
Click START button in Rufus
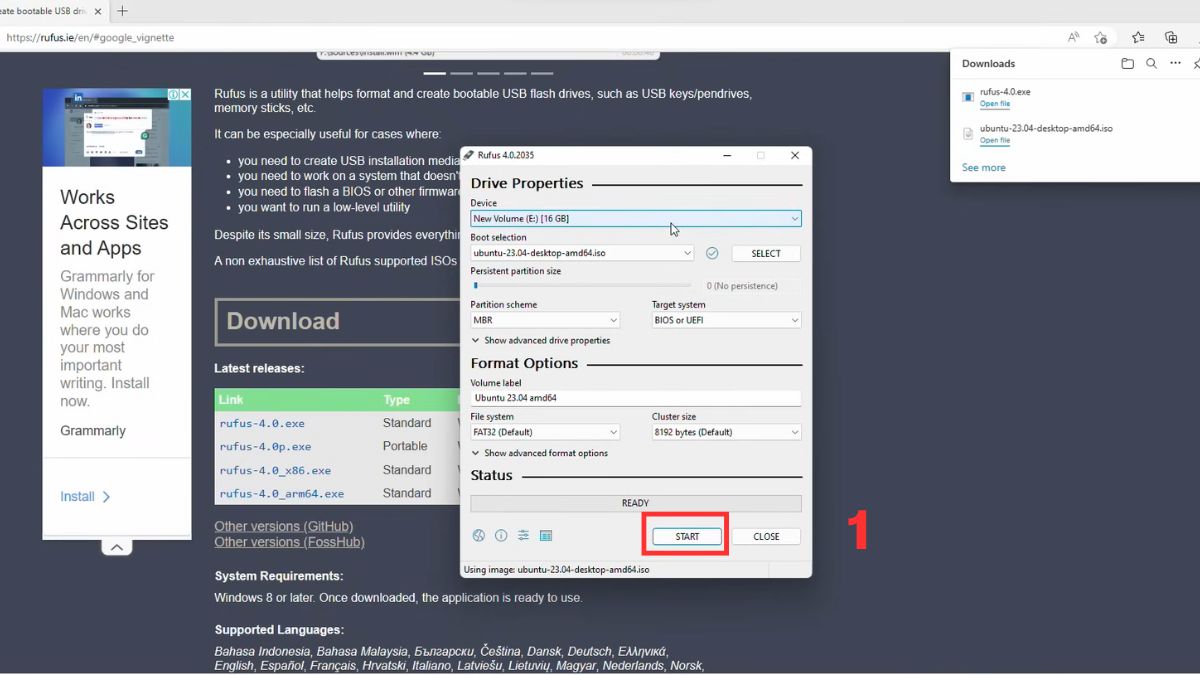point(687,536)
